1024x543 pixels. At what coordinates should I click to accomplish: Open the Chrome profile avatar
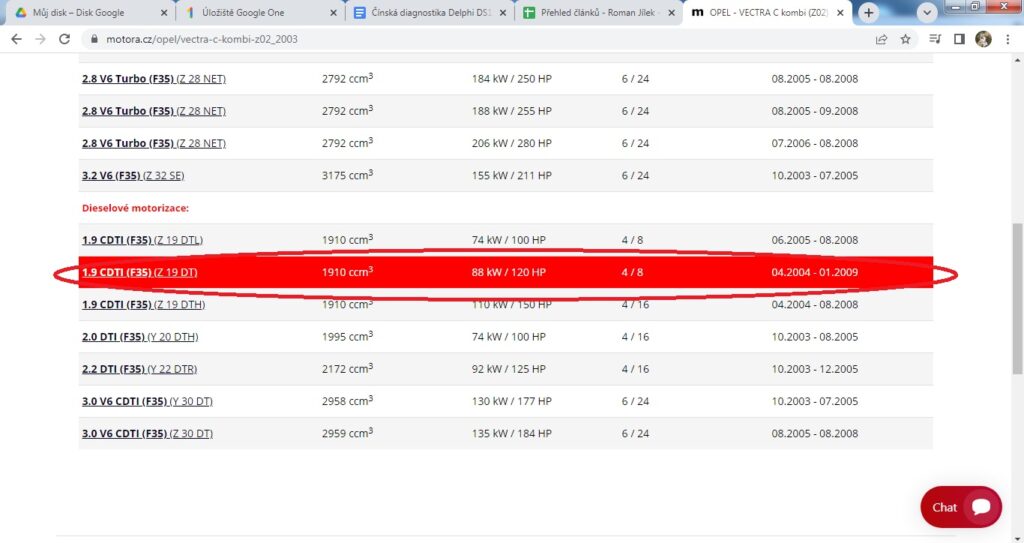pyautogui.click(x=983, y=39)
